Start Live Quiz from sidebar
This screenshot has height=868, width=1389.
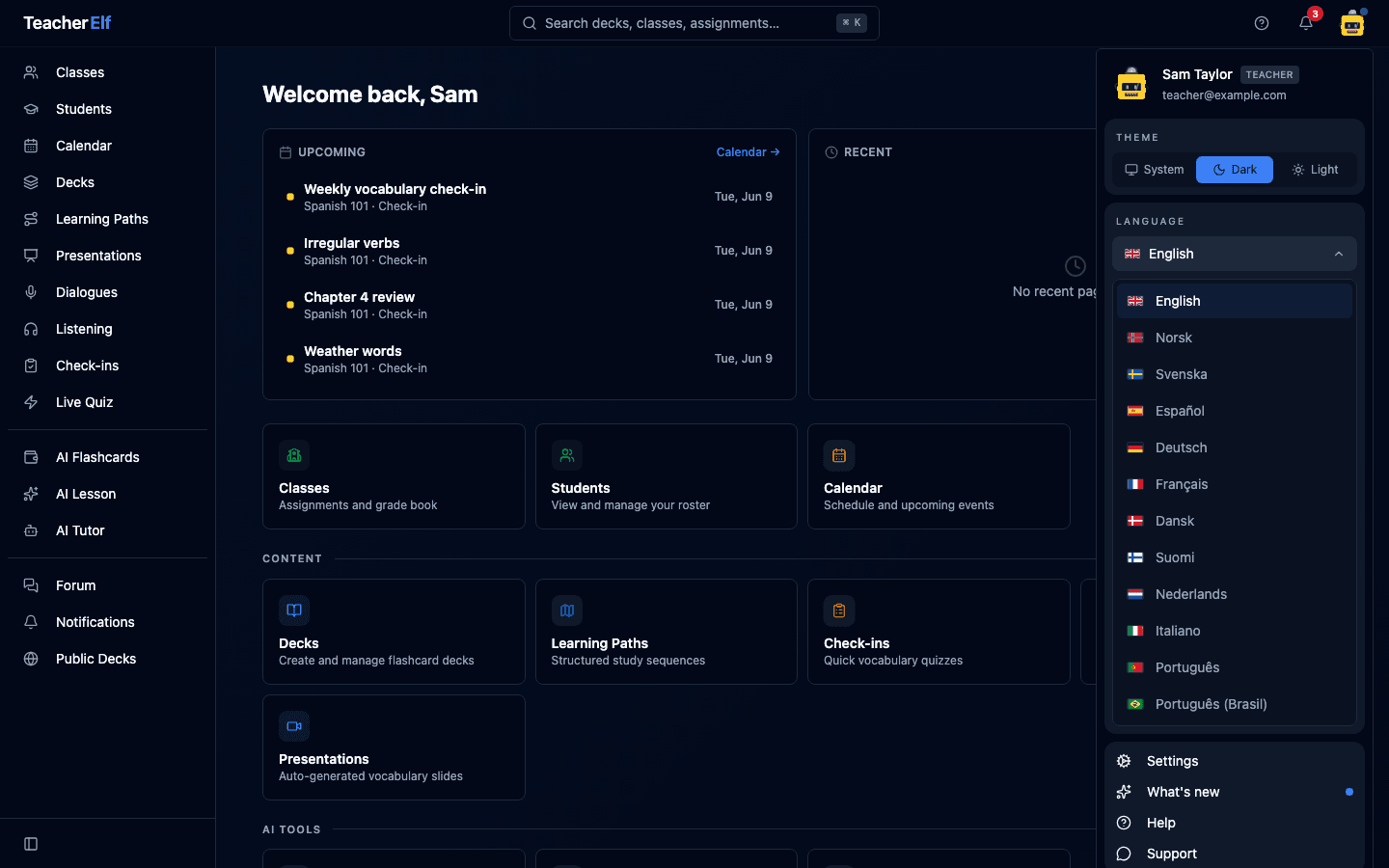(107, 402)
